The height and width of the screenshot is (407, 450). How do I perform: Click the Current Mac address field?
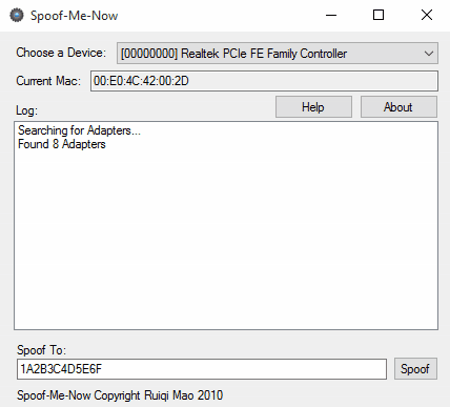click(264, 81)
